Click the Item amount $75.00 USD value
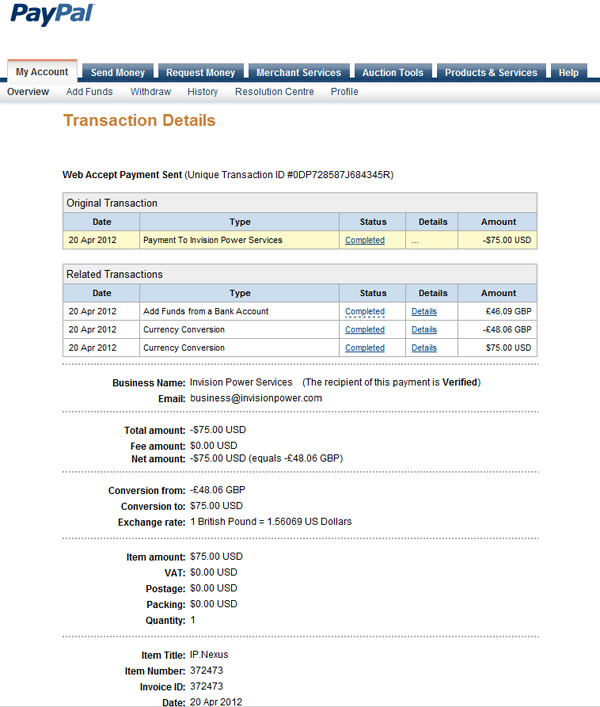 tap(216, 556)
